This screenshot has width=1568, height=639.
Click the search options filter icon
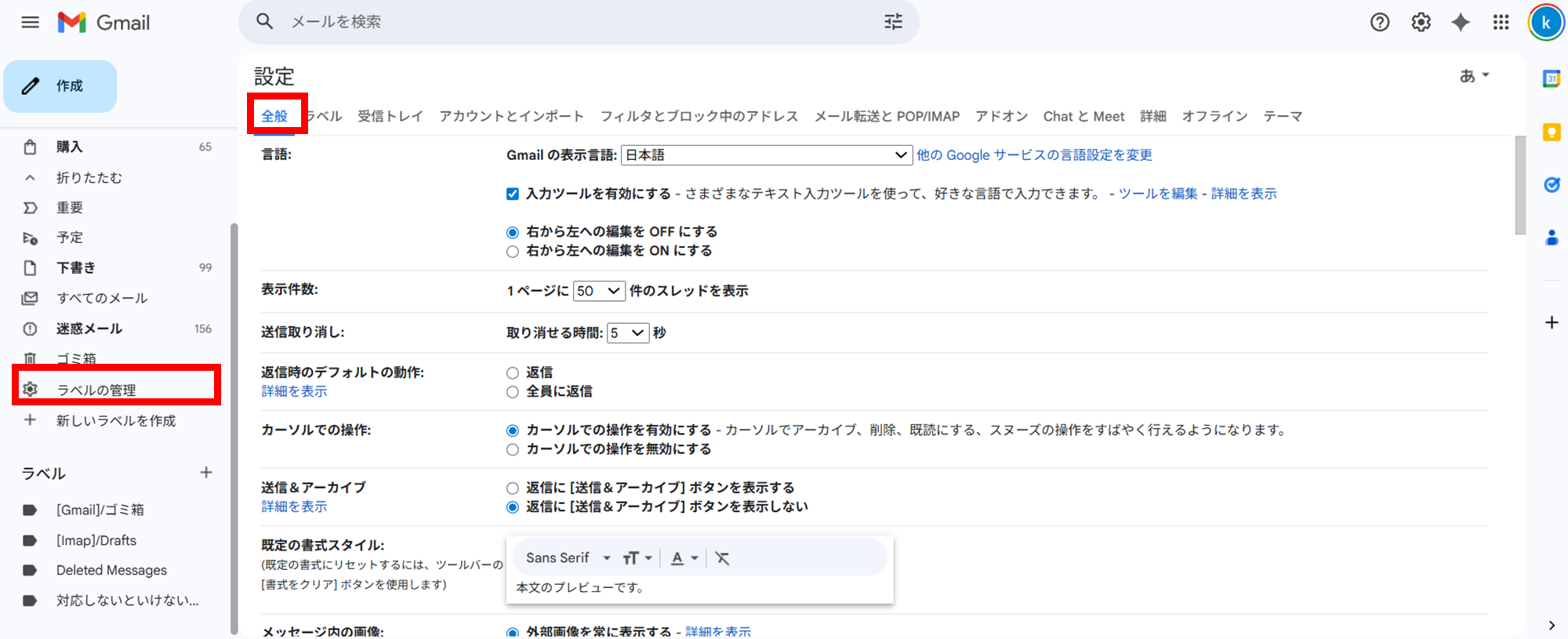click(893, 22)
